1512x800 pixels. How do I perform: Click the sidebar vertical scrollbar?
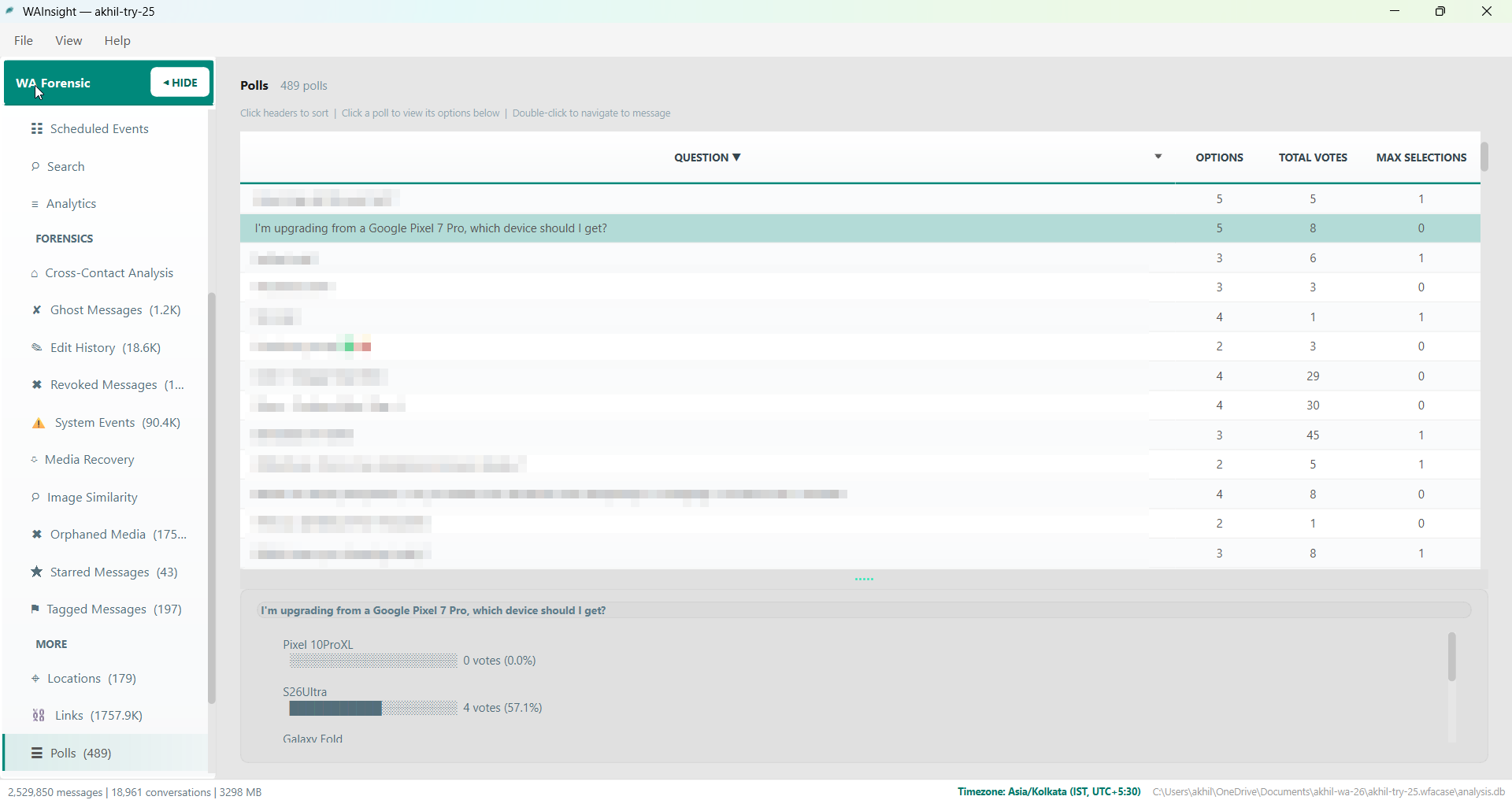click(x=212, y=498)
